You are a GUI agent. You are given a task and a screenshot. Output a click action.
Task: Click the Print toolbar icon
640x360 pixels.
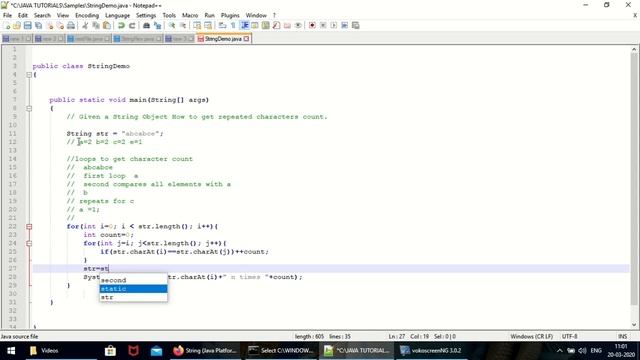pyautogui.click(x=71, y=25)
